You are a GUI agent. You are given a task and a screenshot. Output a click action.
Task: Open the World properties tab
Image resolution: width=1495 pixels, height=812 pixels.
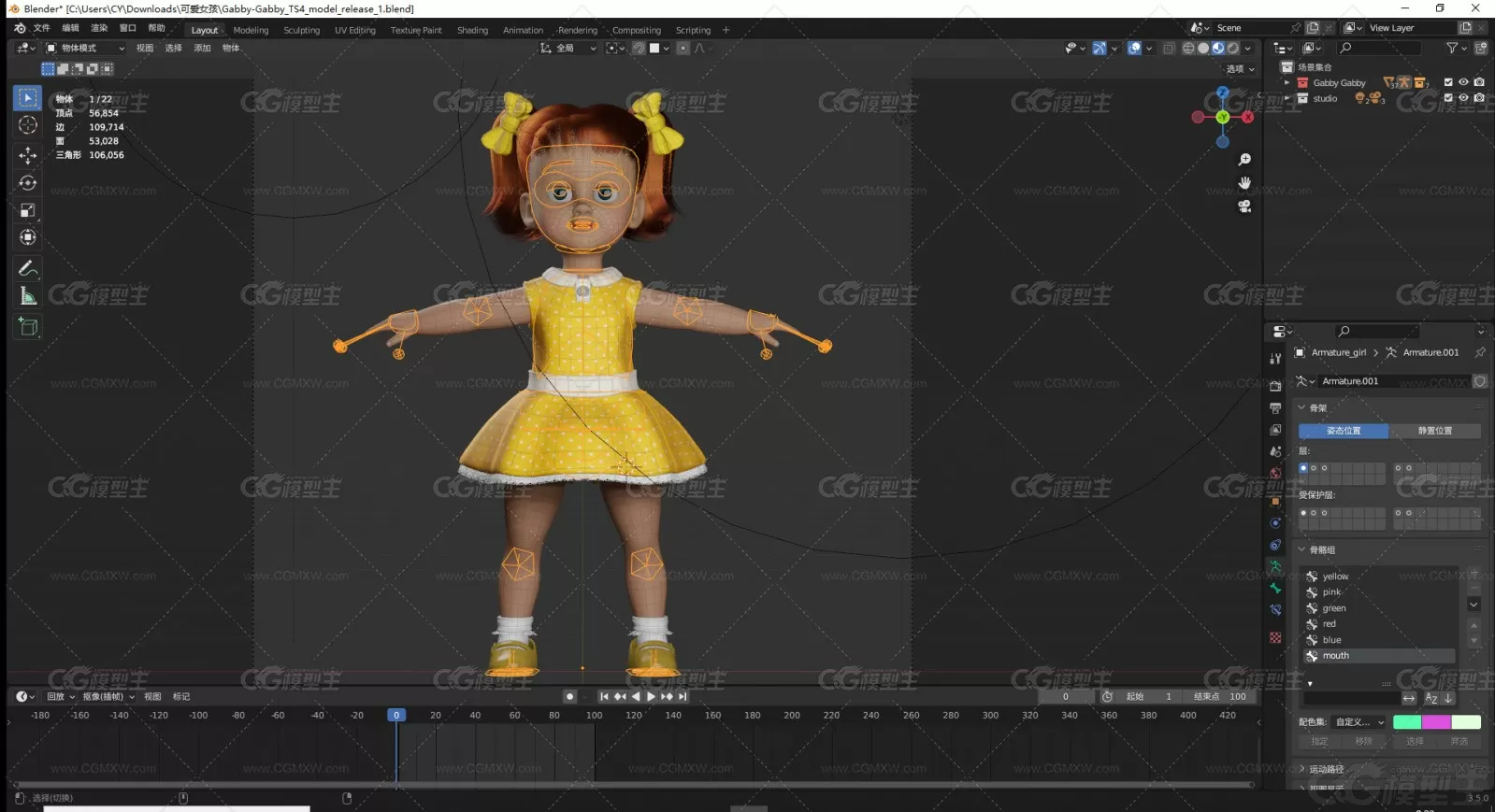click(1275, 473)
